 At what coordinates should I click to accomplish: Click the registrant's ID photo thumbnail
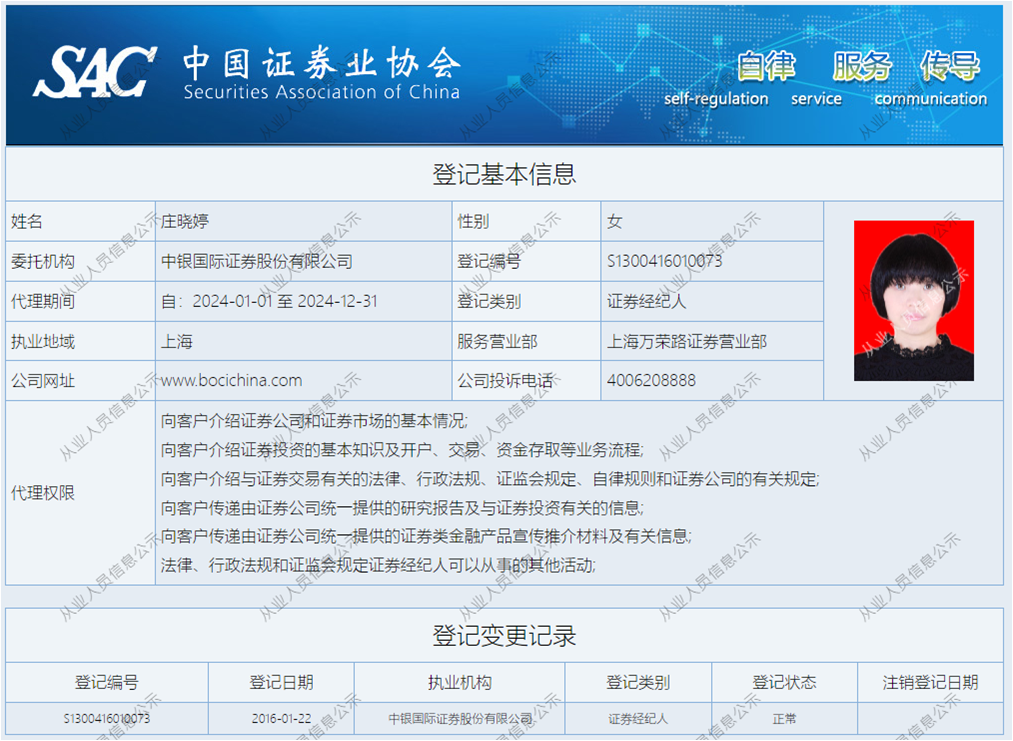913,300
